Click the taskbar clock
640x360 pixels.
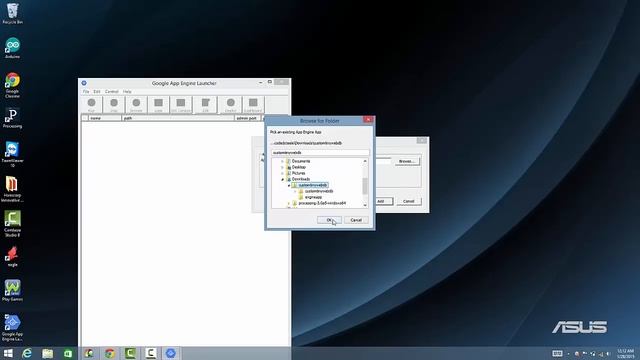tap(625, 353)
